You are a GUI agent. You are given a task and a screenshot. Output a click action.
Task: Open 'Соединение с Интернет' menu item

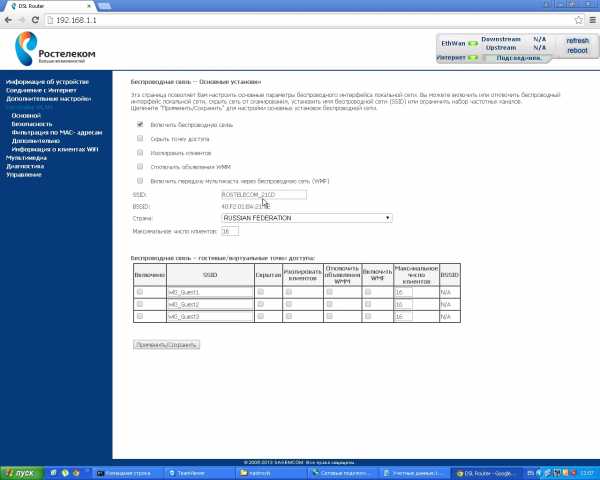pyautogui.click(x=41, y=90)
